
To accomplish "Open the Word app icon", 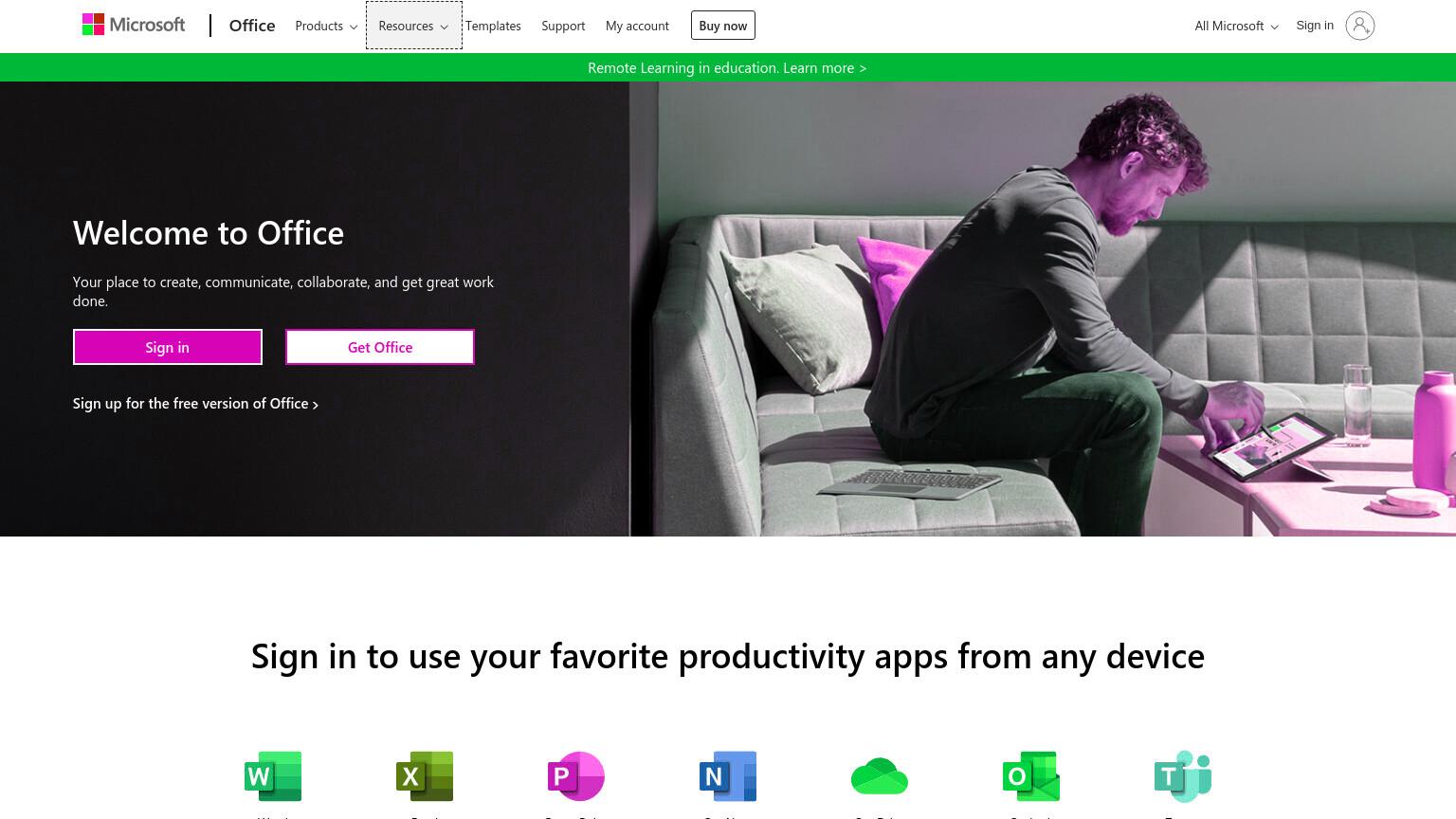I will click(273, 776).
